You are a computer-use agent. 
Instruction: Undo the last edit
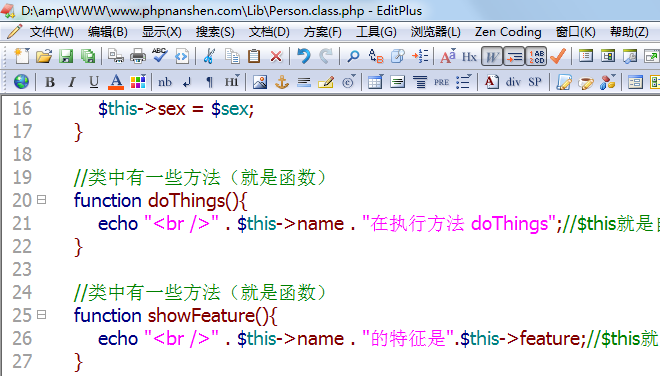[303, 56]
